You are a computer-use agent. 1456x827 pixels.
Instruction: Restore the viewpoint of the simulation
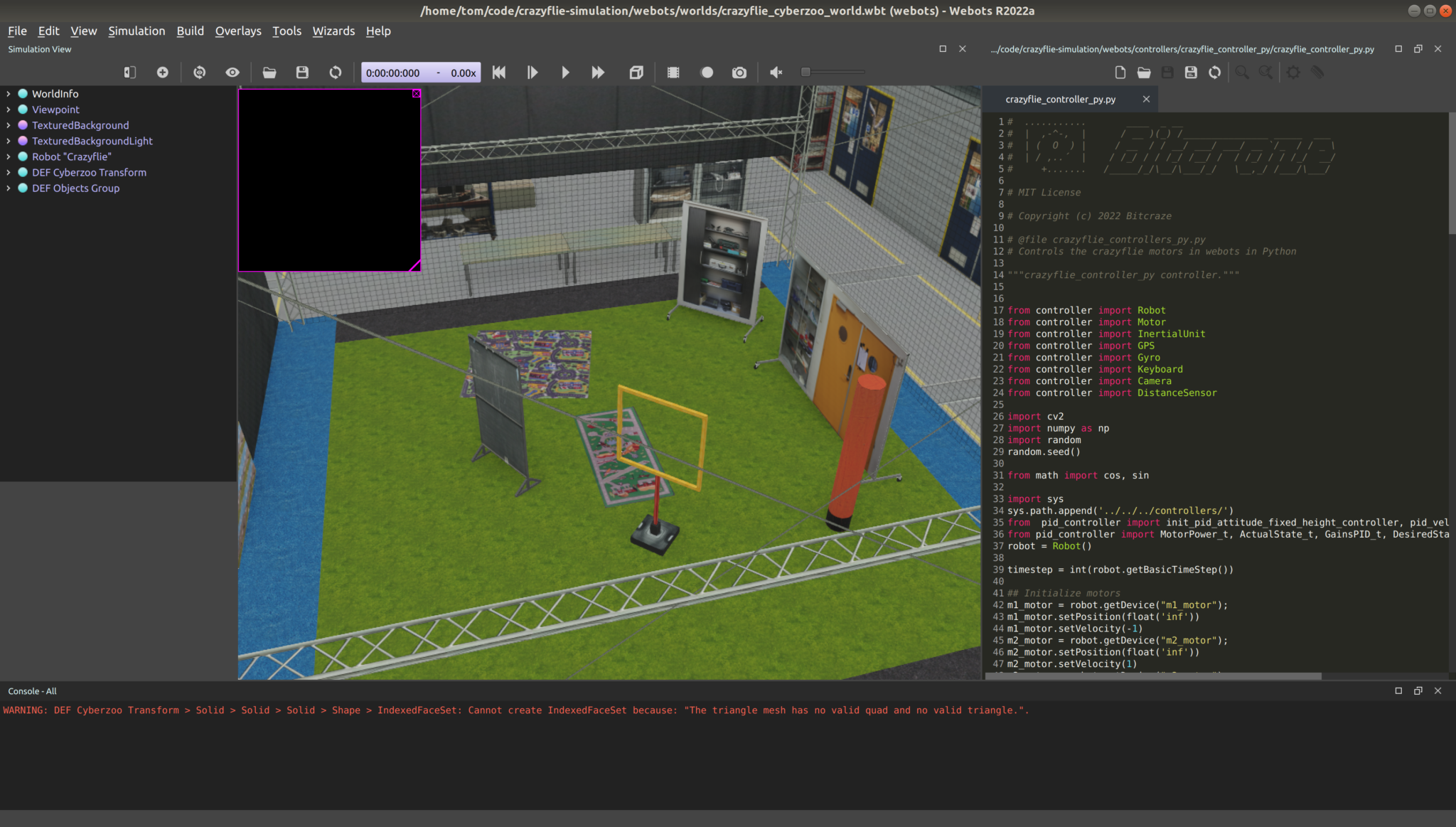point(200,73)
